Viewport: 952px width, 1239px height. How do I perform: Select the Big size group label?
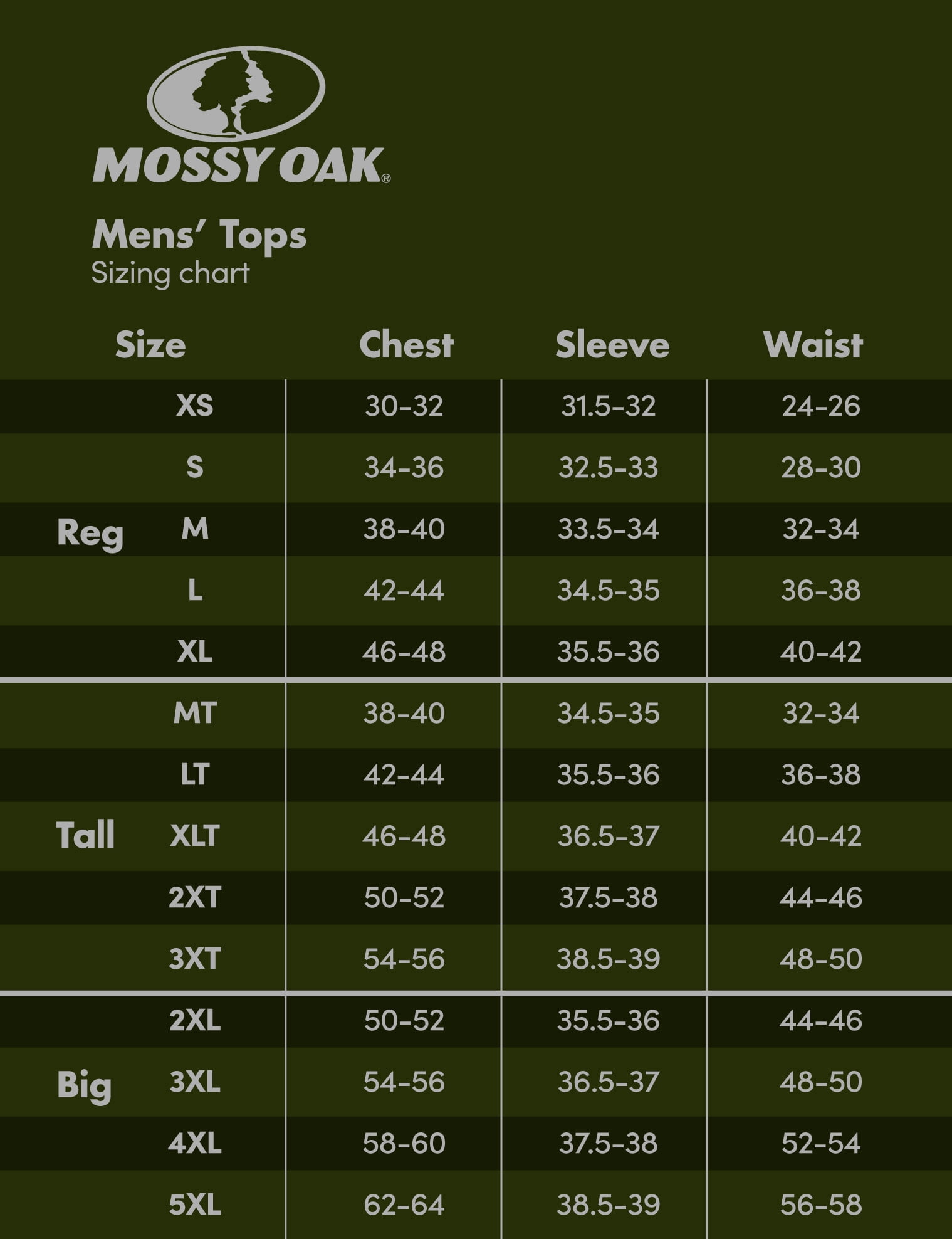click(84, 1085)
